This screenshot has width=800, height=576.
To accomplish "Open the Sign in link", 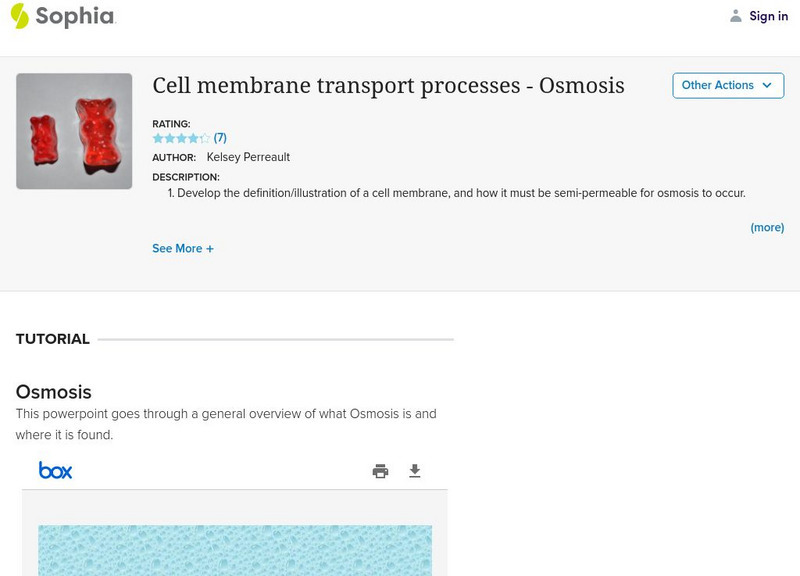I will click(769, 16).
